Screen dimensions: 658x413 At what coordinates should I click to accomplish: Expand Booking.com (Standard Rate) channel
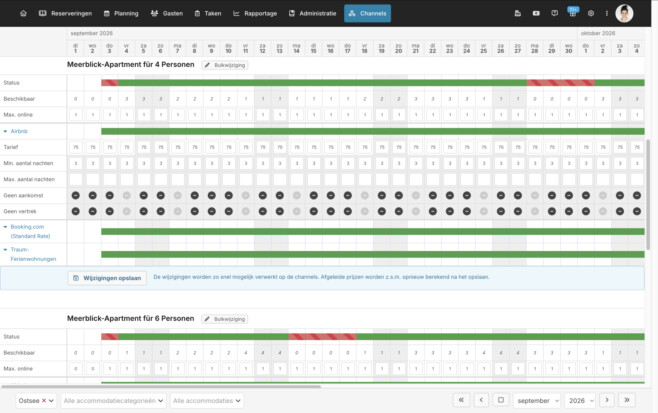point(5,227)
